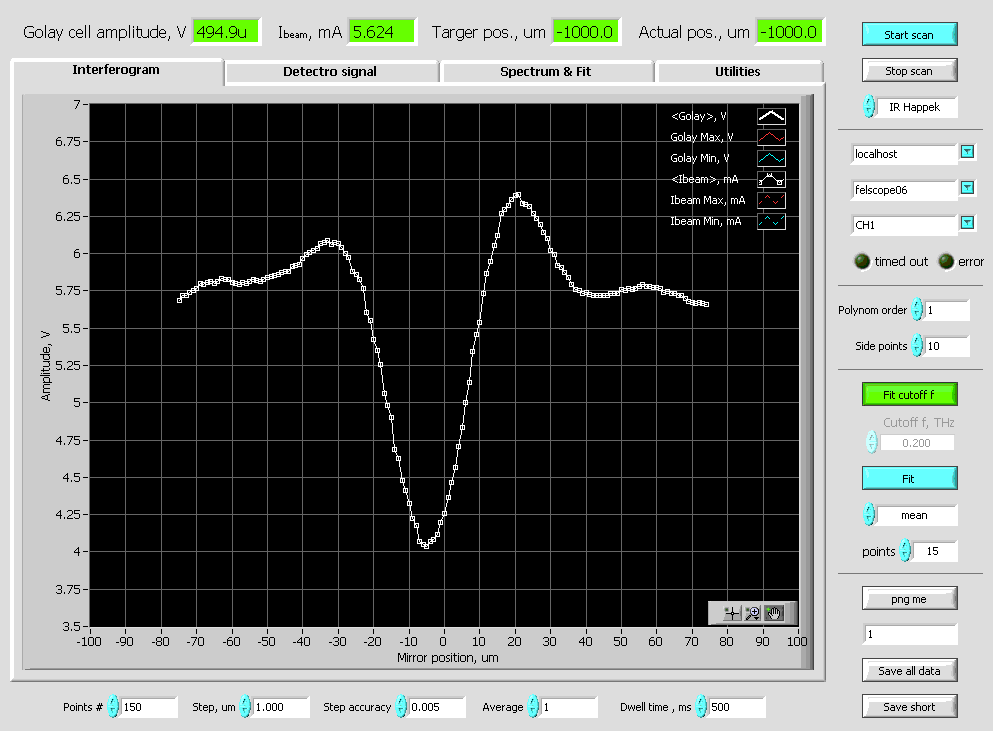Click the Step value 1.000 field
The width and height of the screenshot is (993, 731).
281,707
